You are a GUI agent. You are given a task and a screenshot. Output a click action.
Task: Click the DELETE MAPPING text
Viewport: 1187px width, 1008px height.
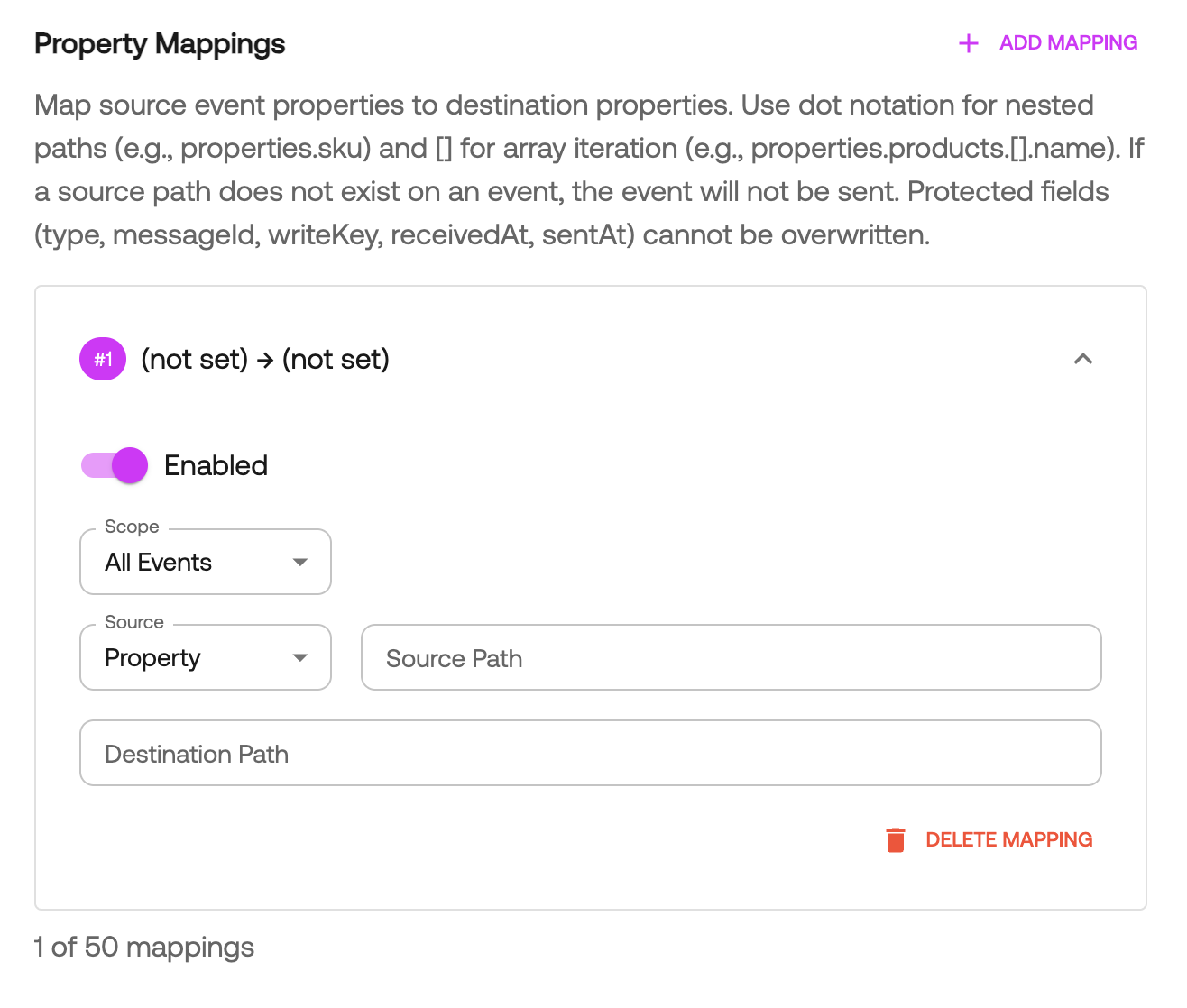(x=1008, y=839)
